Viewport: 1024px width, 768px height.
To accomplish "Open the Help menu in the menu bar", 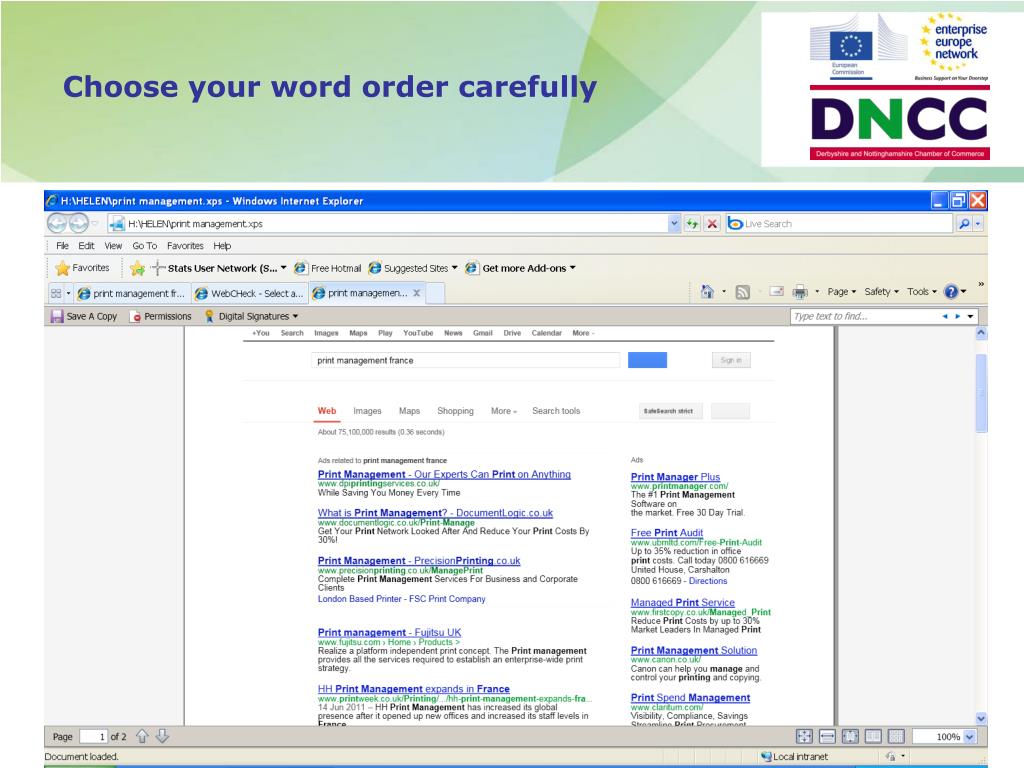I will click(222, 246).
